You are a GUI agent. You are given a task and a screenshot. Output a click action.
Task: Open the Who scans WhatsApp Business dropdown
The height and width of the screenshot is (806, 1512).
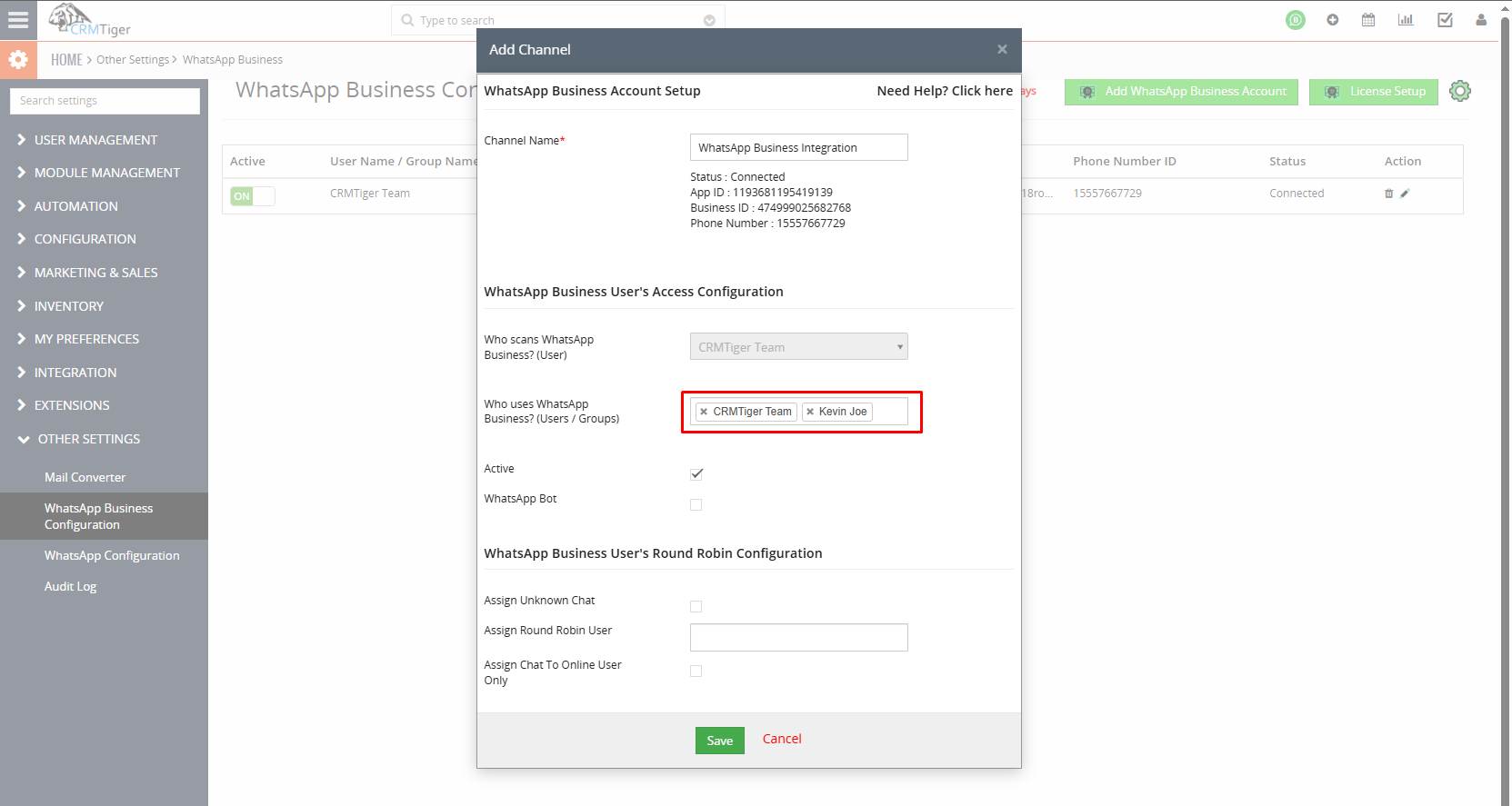coord(799,346)
